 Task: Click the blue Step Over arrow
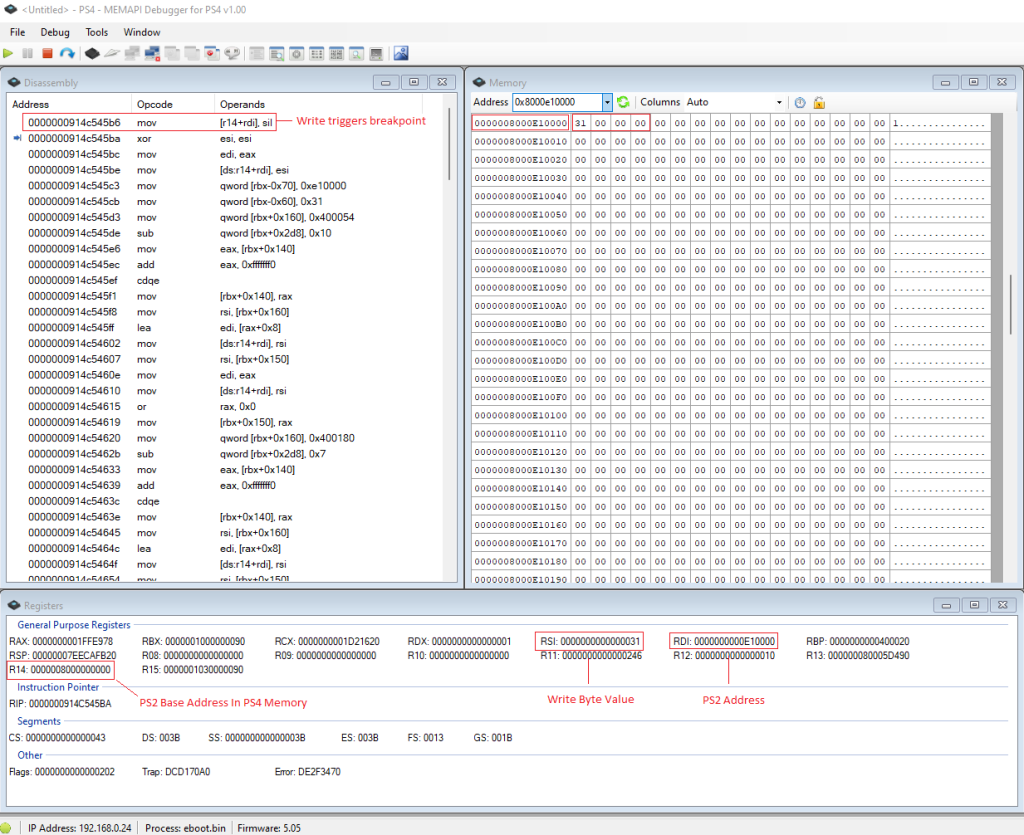point(66,53)
